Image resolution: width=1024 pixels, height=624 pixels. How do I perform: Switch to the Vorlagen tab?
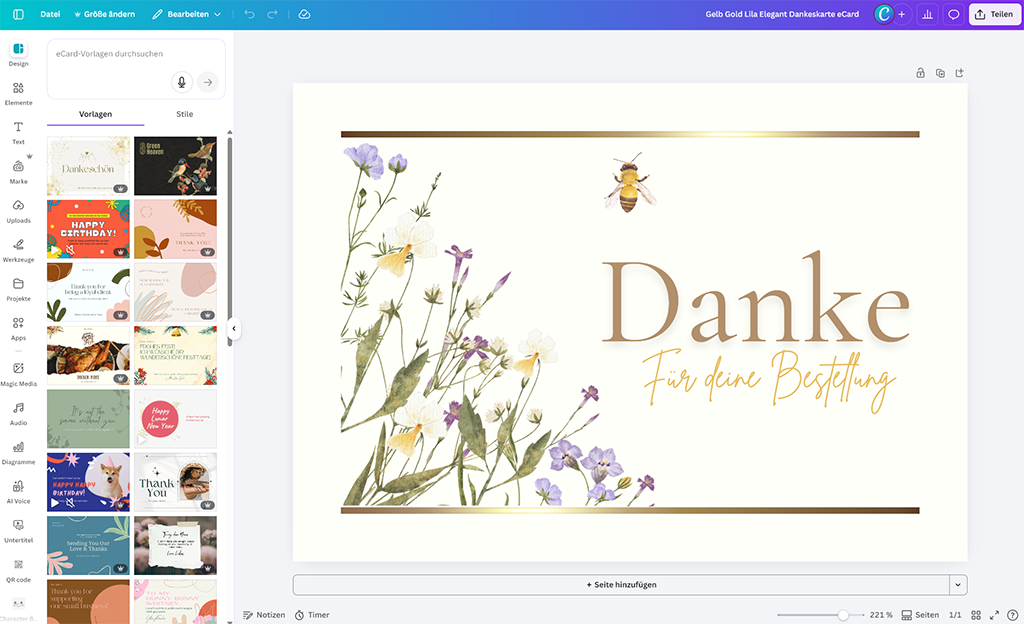click(95, 114)
